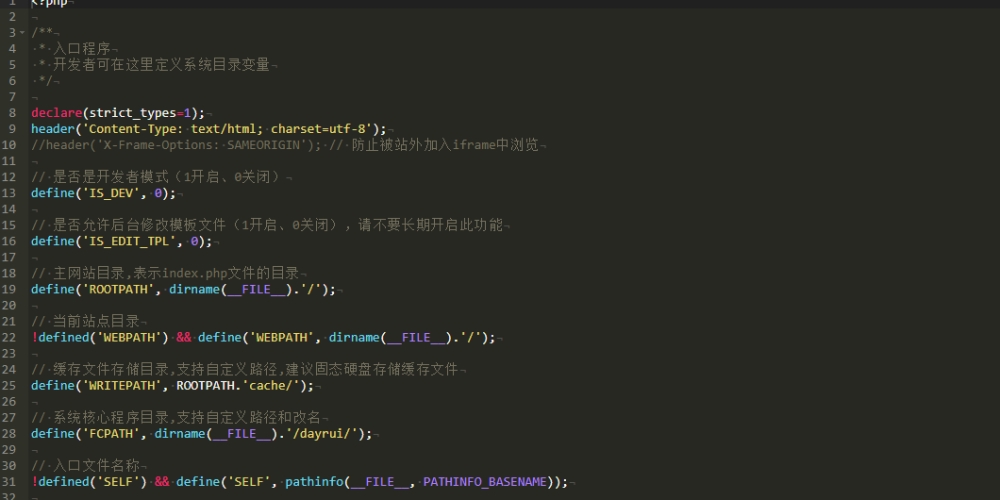The image size is (1000, 500).
Task: Click the header Content-Type line
Action: click(209, 129)
